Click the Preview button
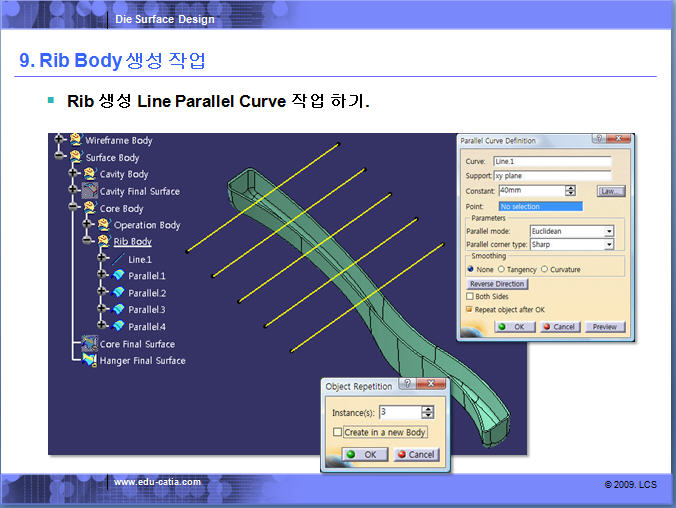The height and width of the screenshot is (508, 676). click(x=604, y=327)
